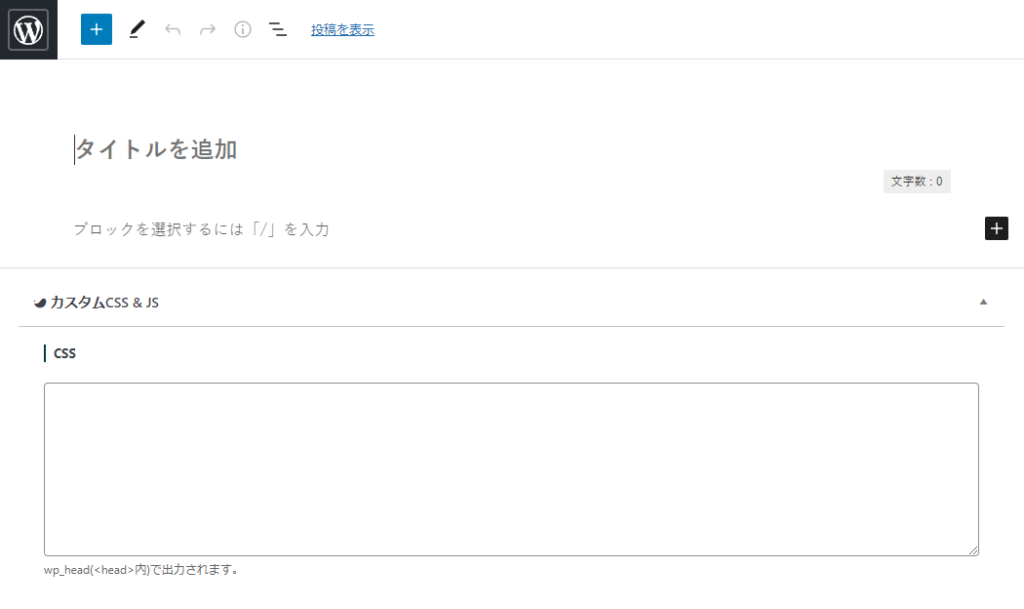
Task: Click the タイトルを追加 title field
Action: (157, 150)
